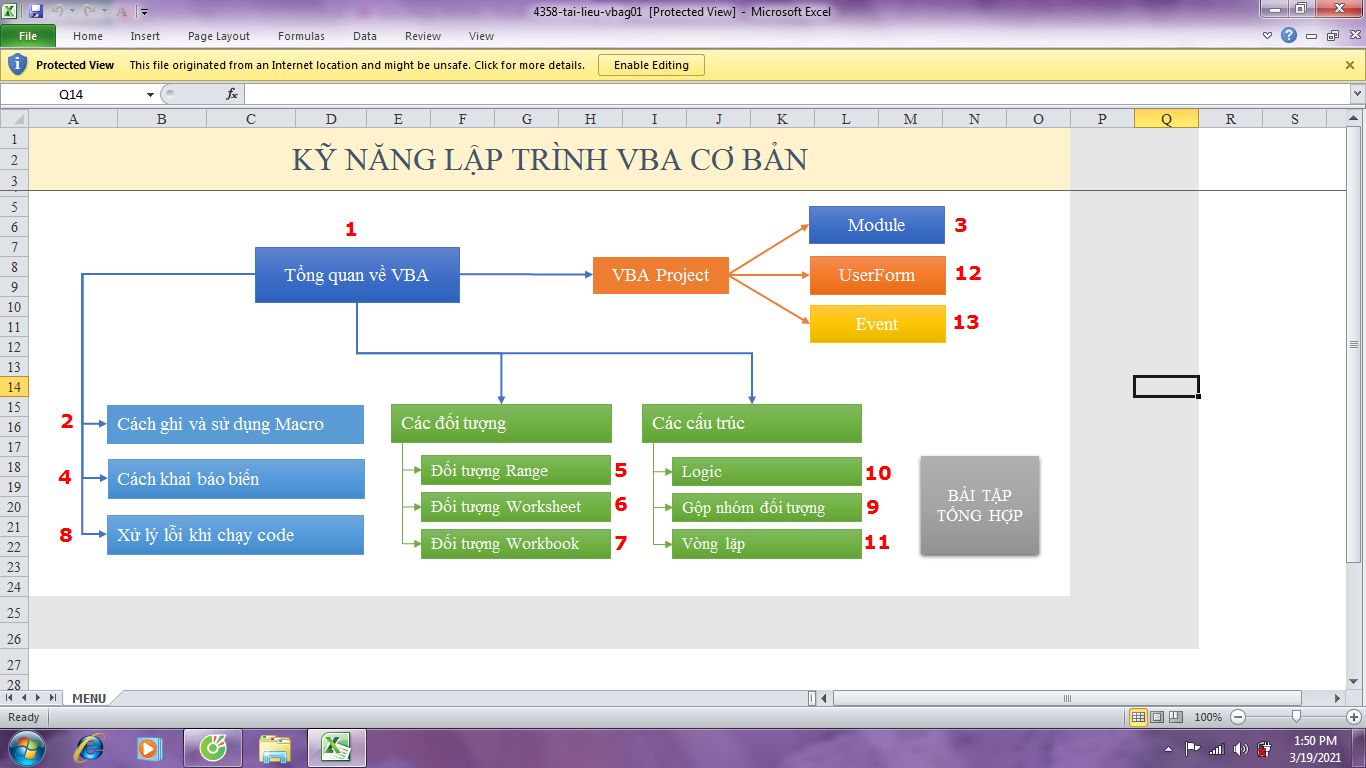The height and width of the screenshot is (768, 1366).
Task: Click the Microsoft Excel Help icon
Action: (1289, 36)
